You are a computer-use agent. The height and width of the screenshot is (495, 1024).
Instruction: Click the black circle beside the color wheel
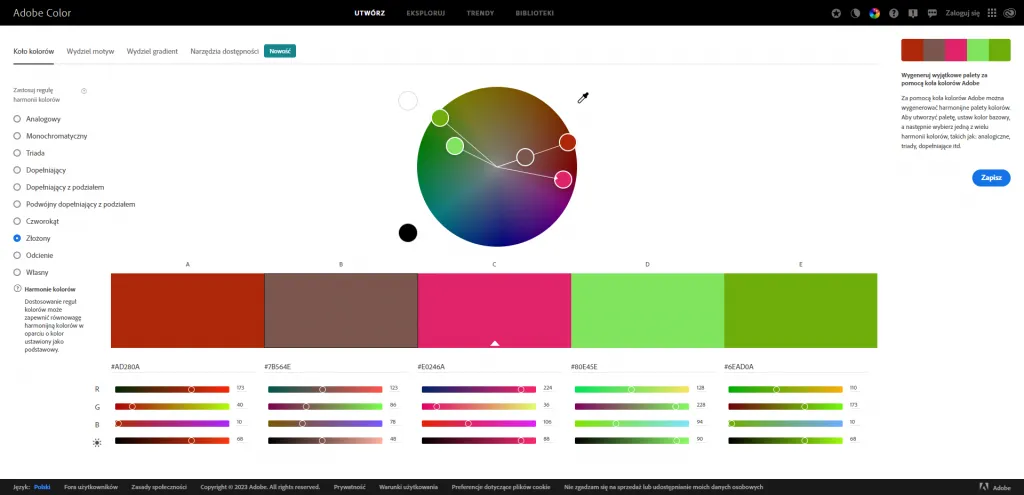408,232
